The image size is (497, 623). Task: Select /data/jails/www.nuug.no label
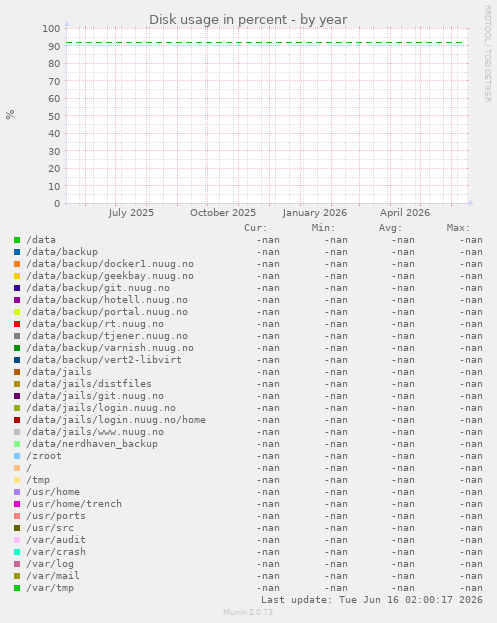pyautogui.click(x=95, y=432)
